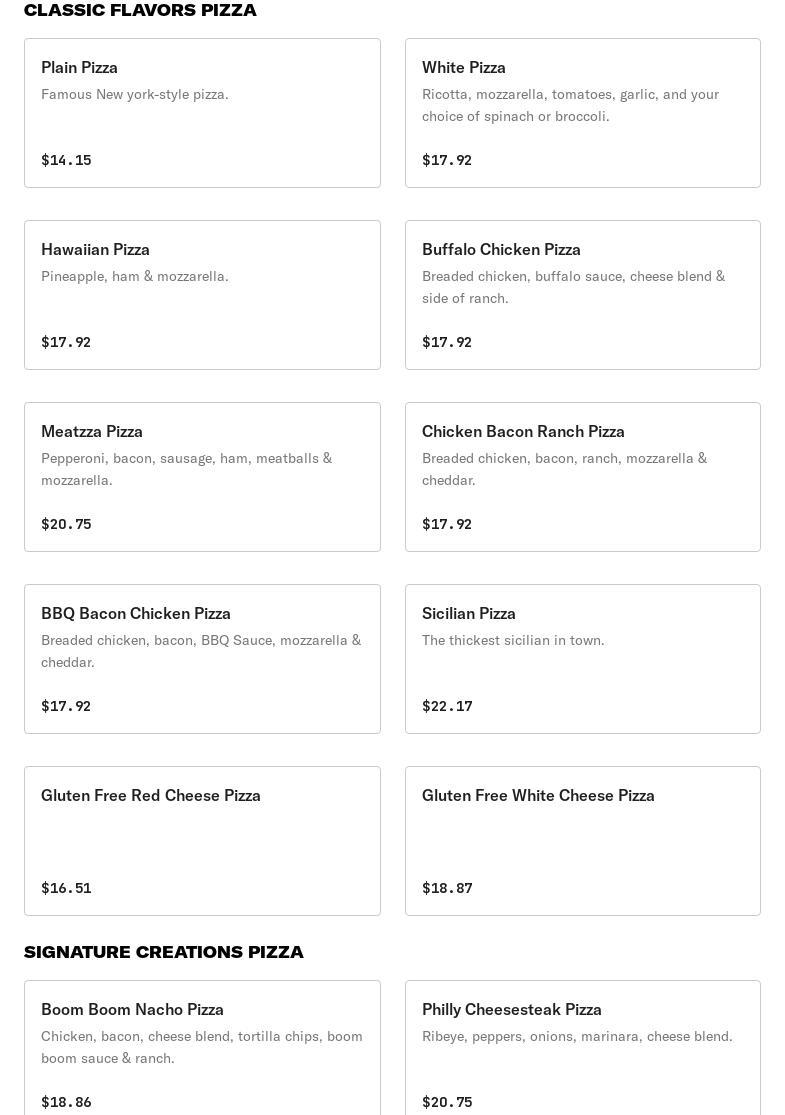Click the $14.15 Plain Pizza price
This screenshot has height=1115, width=785.
pyautogui.click(x=66, y=160)
